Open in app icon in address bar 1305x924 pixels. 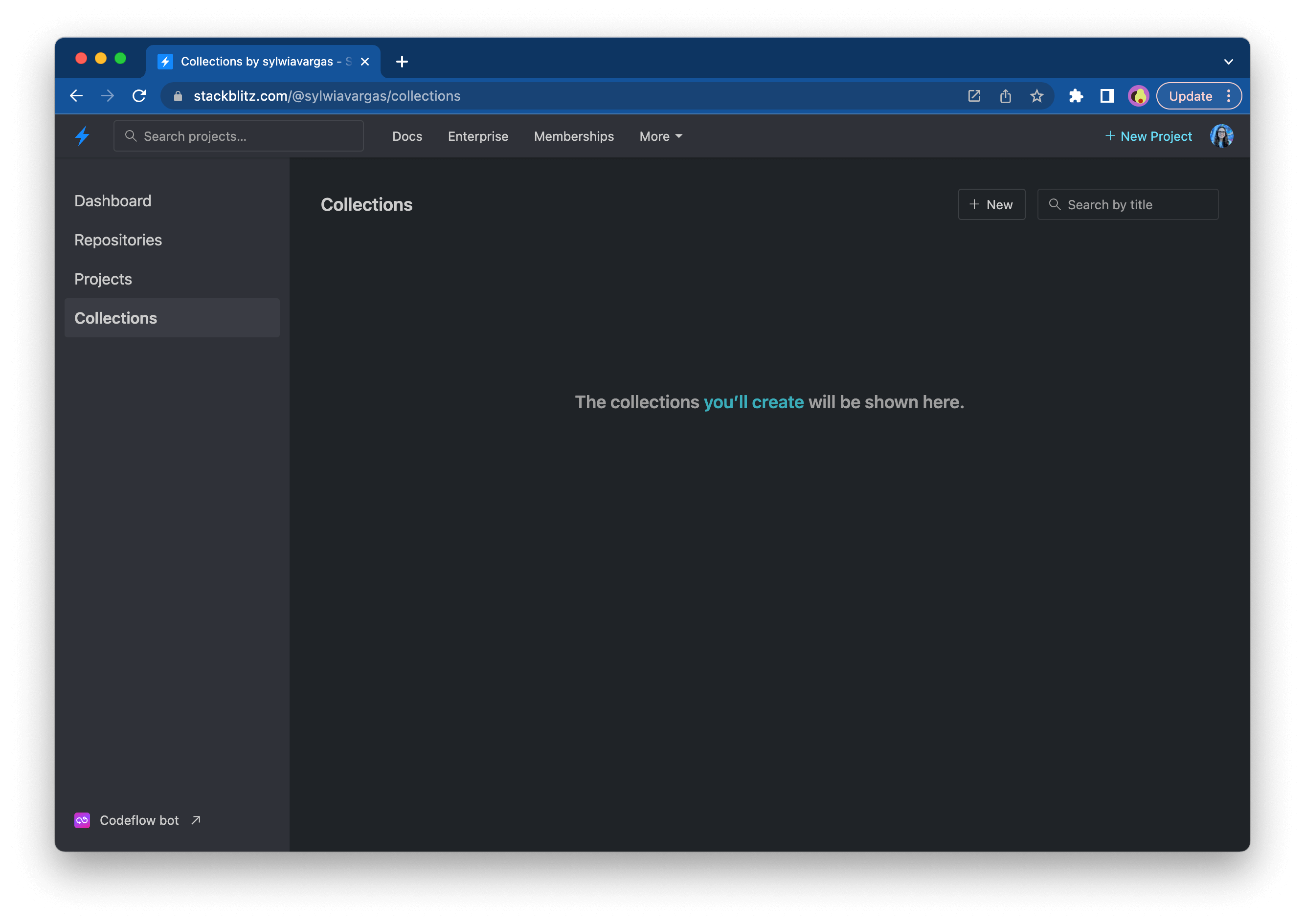coord(974,96)
